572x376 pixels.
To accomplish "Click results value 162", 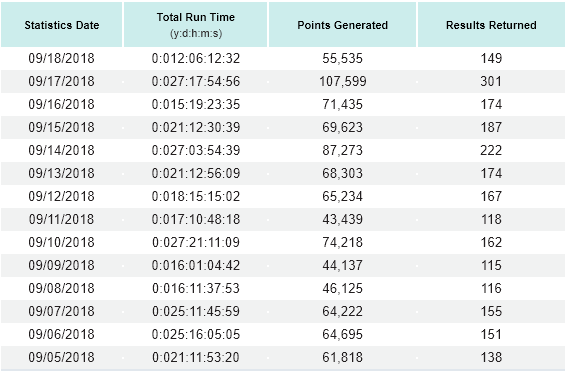I will point(491,242).
